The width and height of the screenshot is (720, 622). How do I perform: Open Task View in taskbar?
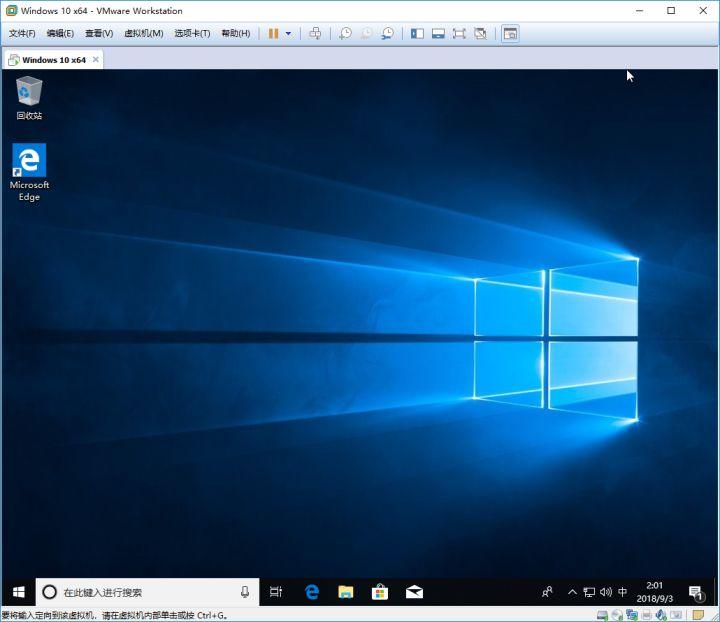(x=276, y=592)
